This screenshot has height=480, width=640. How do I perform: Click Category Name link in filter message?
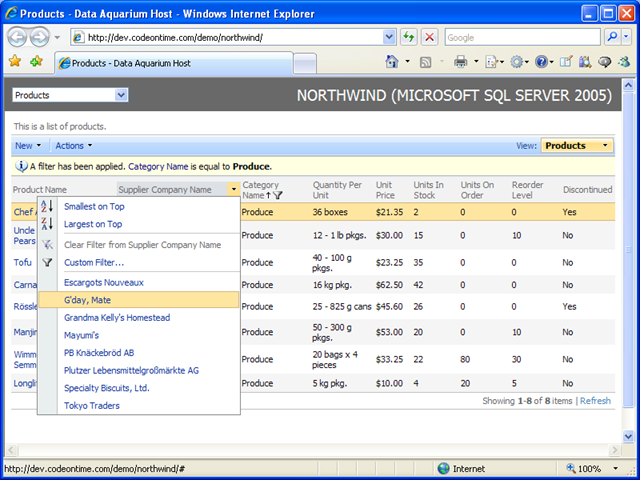point(158,167)
